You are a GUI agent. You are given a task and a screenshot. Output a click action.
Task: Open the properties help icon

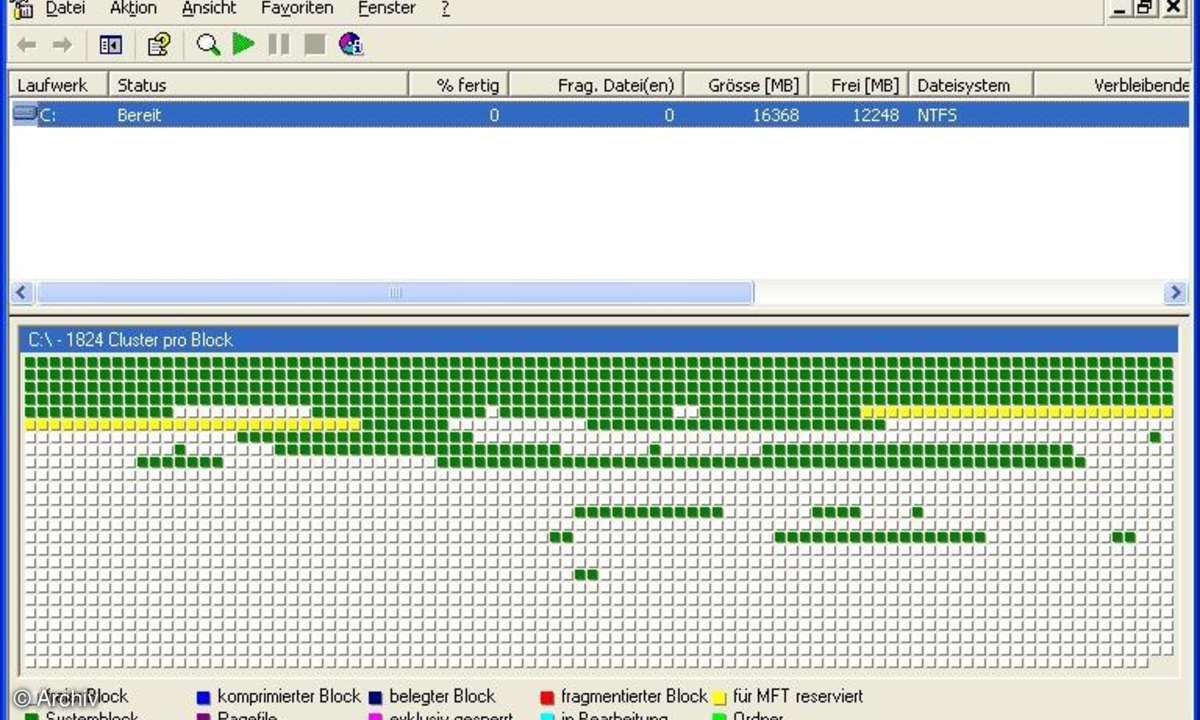[x=159, y=45]
